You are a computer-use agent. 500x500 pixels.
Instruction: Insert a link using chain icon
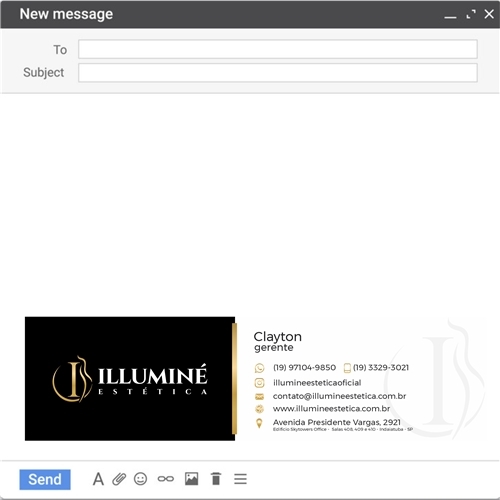pyautogui.click(x=166, y=479)
